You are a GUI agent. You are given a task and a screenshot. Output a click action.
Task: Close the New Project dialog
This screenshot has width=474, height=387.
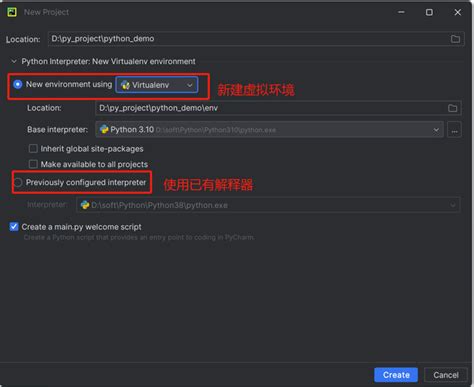[x=458, y=12]
